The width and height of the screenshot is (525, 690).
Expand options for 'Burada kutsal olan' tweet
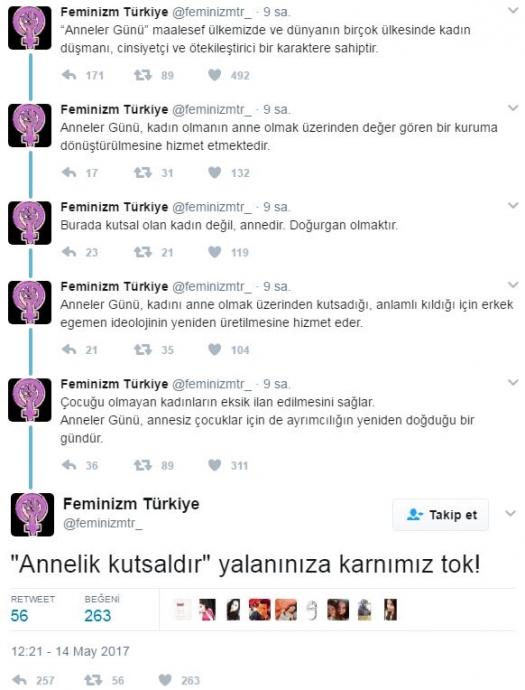pyautogui.click(x=513, y=205)
